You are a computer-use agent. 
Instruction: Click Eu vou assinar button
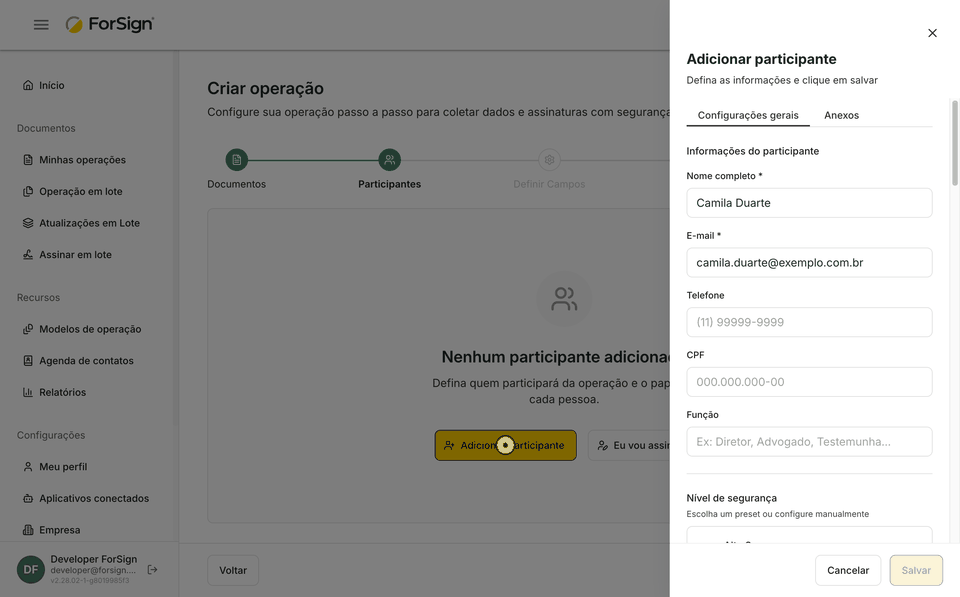coord(629,445)
